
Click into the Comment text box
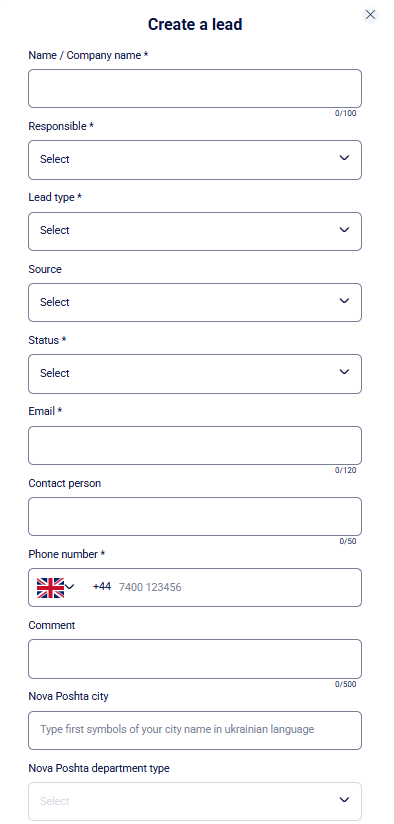point(195,659)
